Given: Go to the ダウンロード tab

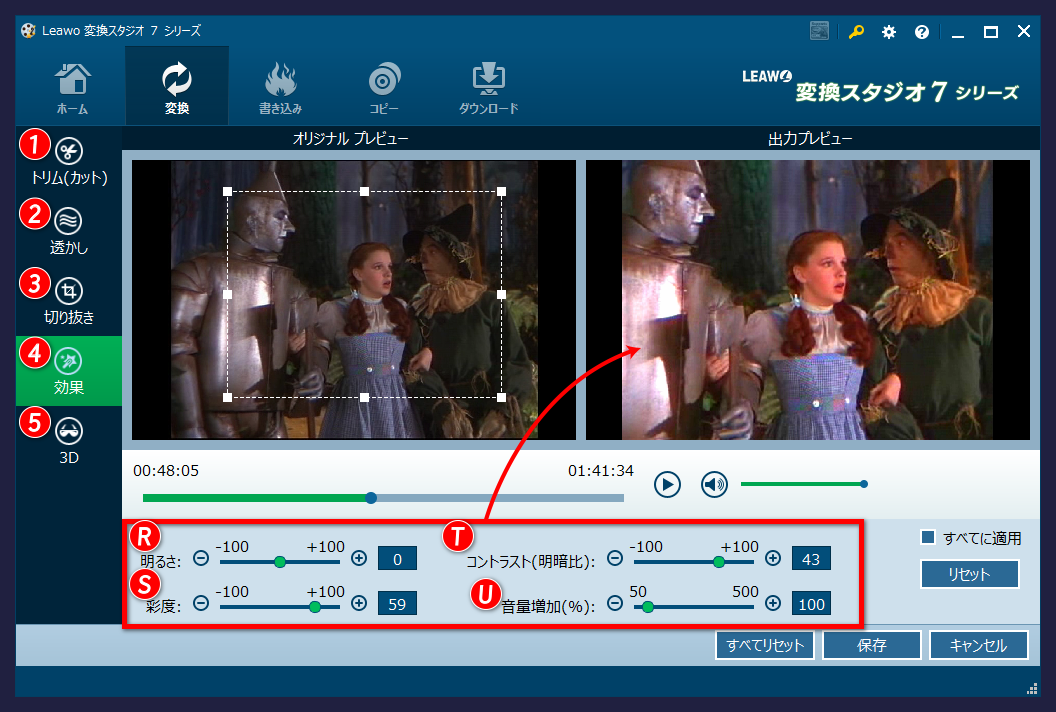Looking at the screenshot, I should [x=489, y=88].
